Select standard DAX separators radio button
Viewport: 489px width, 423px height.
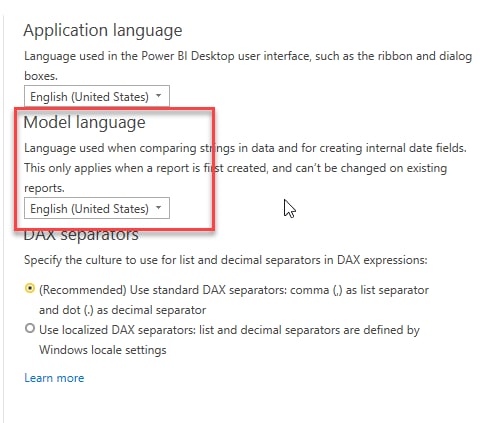[x=30, y=288]
